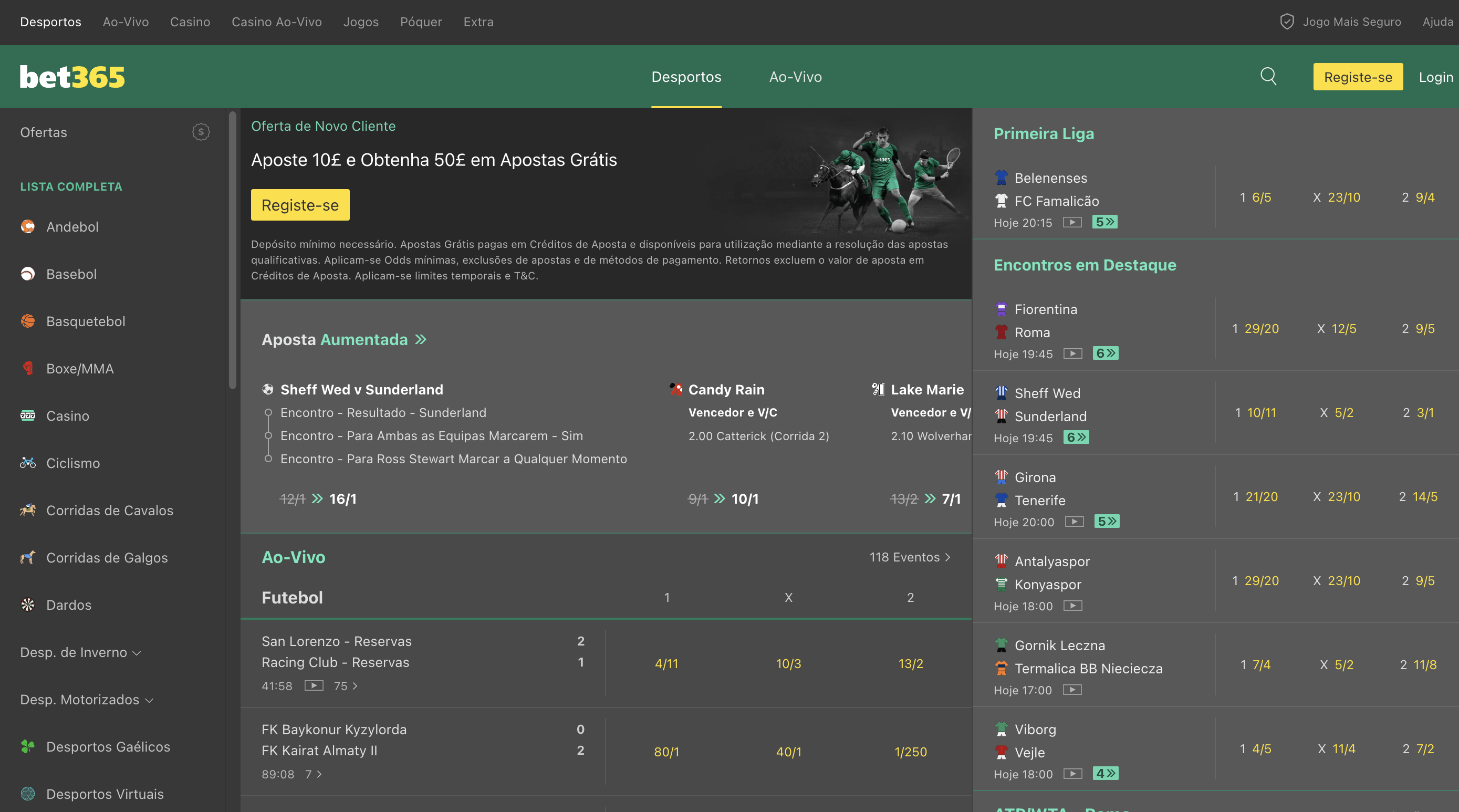The height and width of the screenshot is (812, 1459).
Task: Select the Desportos Gaélicos shamrock icon
Action: click(28, 747)
